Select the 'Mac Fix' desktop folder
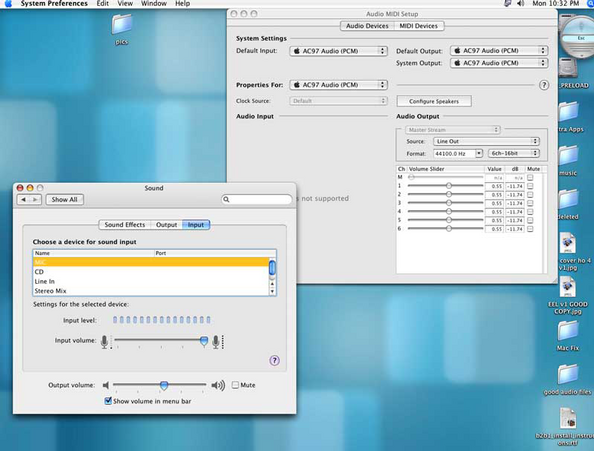 (567, 331)
